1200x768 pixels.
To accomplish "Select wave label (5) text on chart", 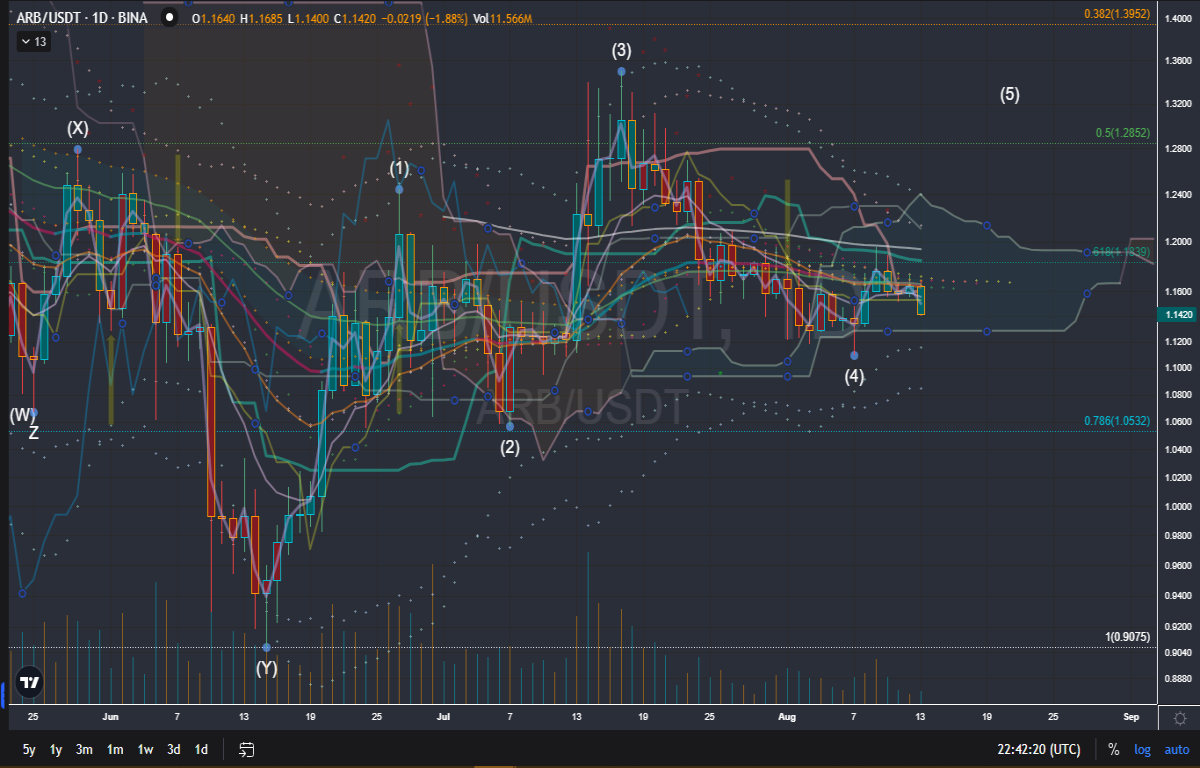I will 1010,95.
